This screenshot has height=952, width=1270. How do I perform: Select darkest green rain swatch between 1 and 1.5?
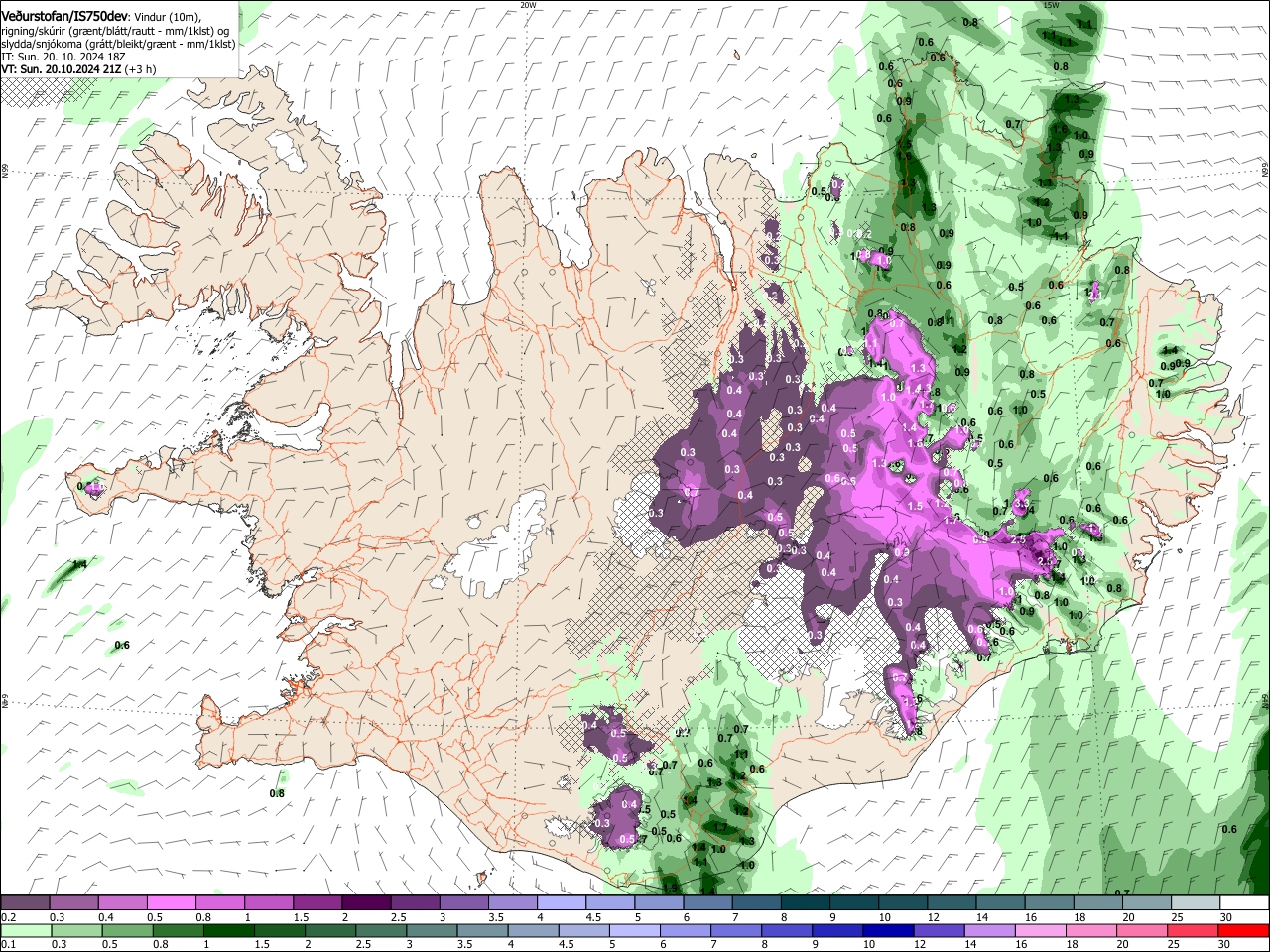[229, 931]
